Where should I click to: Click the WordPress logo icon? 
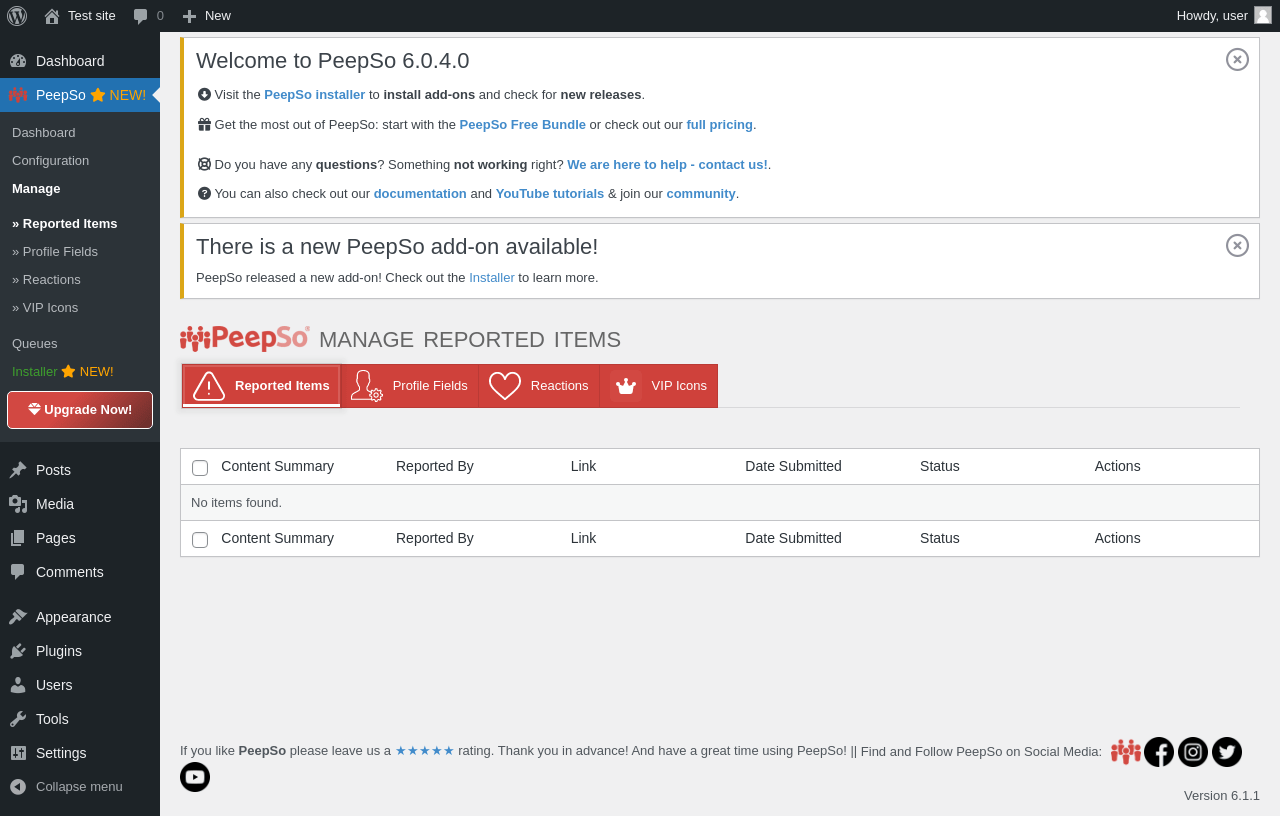(x=17, y=16)
